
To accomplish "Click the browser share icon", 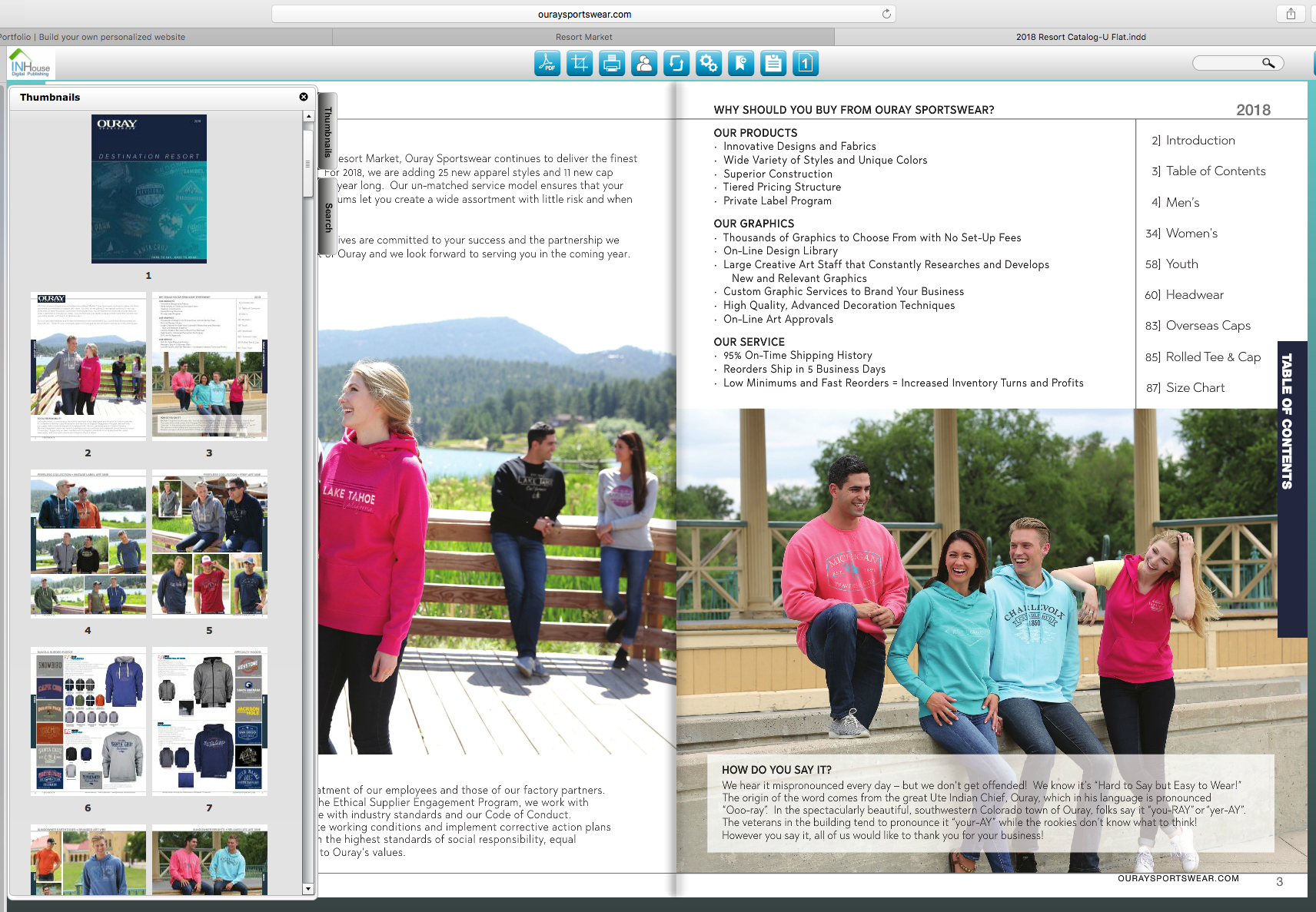I will click(1291, 14).
